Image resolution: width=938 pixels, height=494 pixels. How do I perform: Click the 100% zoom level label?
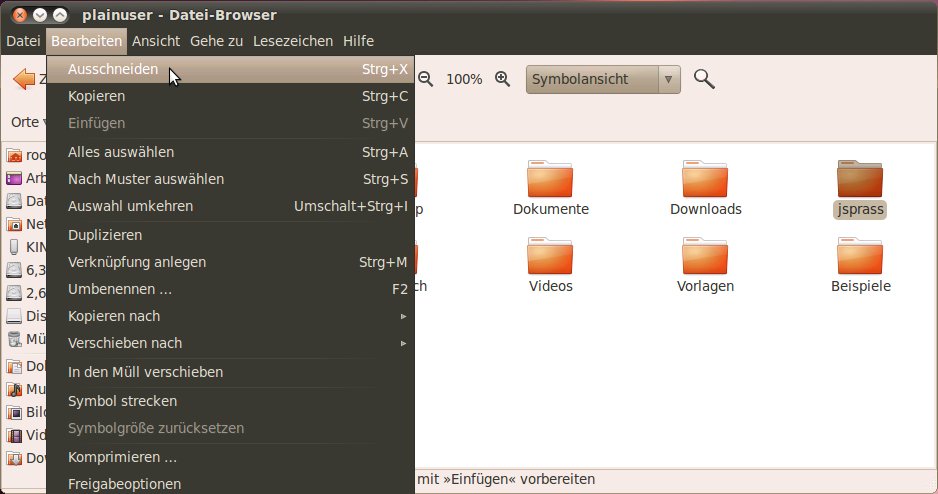[464, 79]
